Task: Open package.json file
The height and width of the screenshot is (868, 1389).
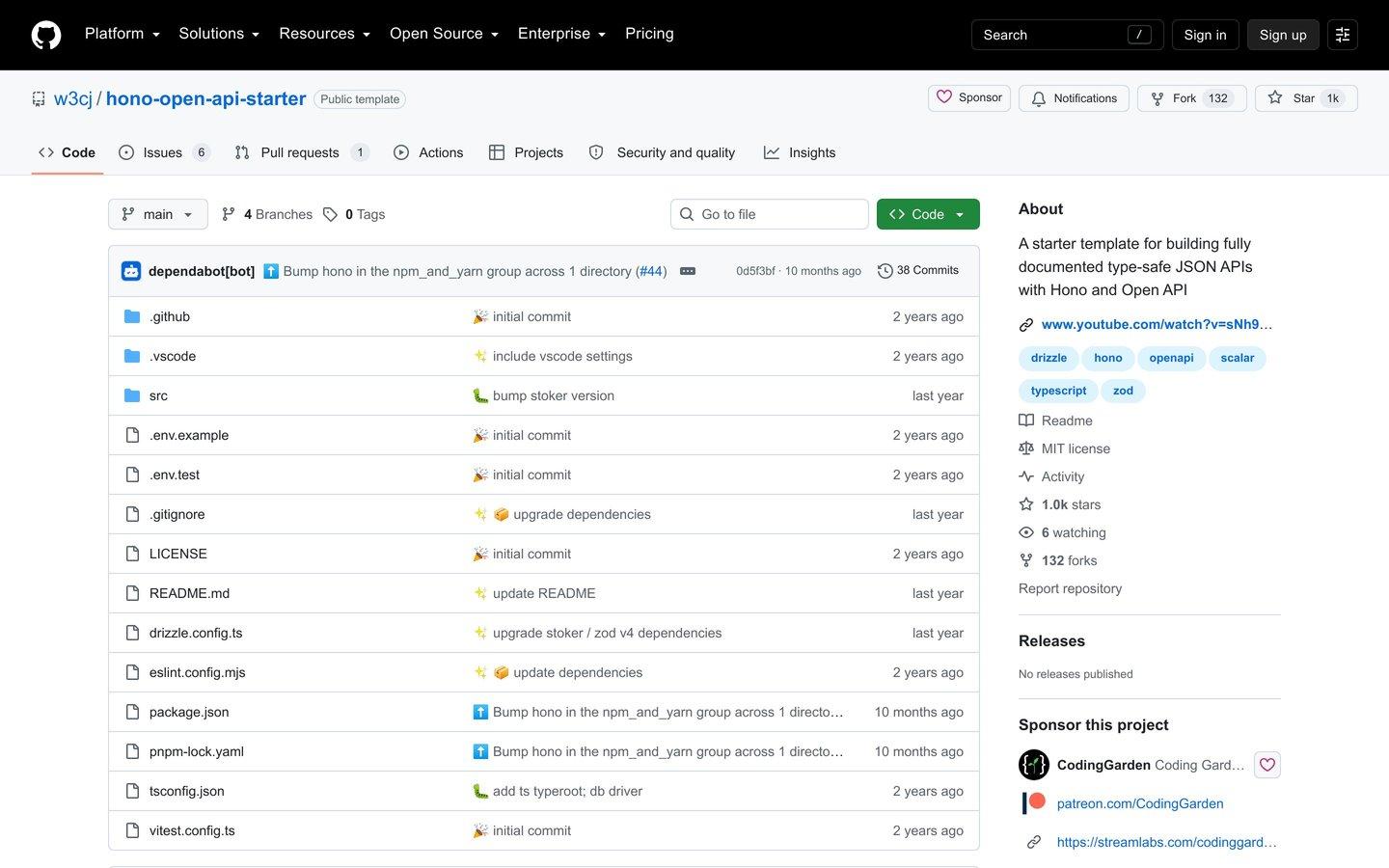Action: click(x=189, y=712)
